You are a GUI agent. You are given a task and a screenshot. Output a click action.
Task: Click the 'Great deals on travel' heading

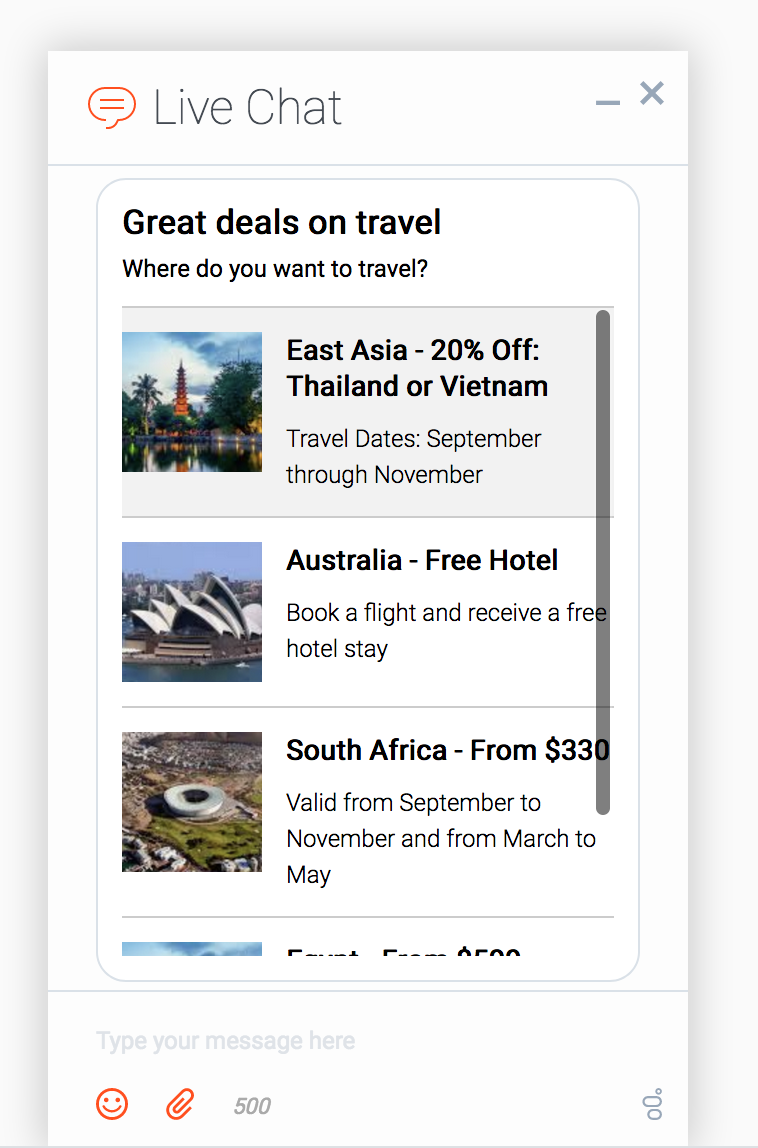pos(281,222)
